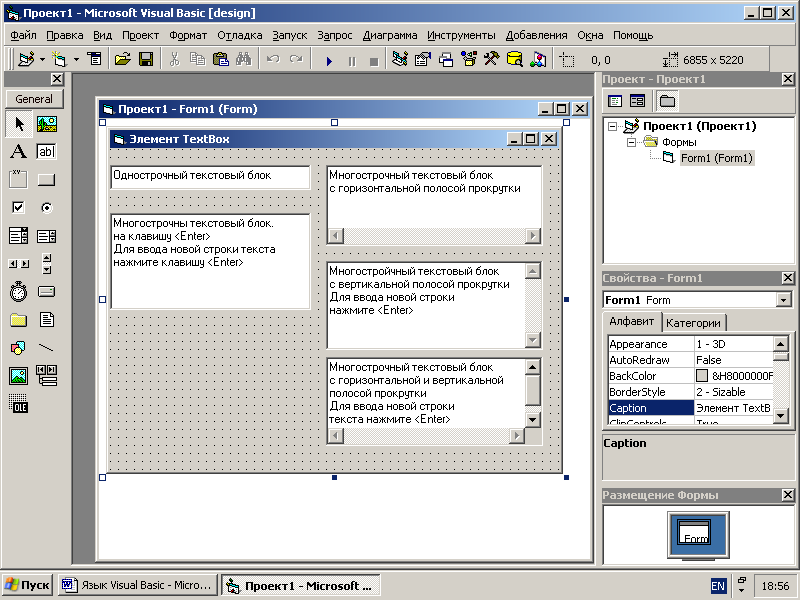Collapse the Формы folder node
800x600 pixels.
pyautogui.click(x=631, y=142)
